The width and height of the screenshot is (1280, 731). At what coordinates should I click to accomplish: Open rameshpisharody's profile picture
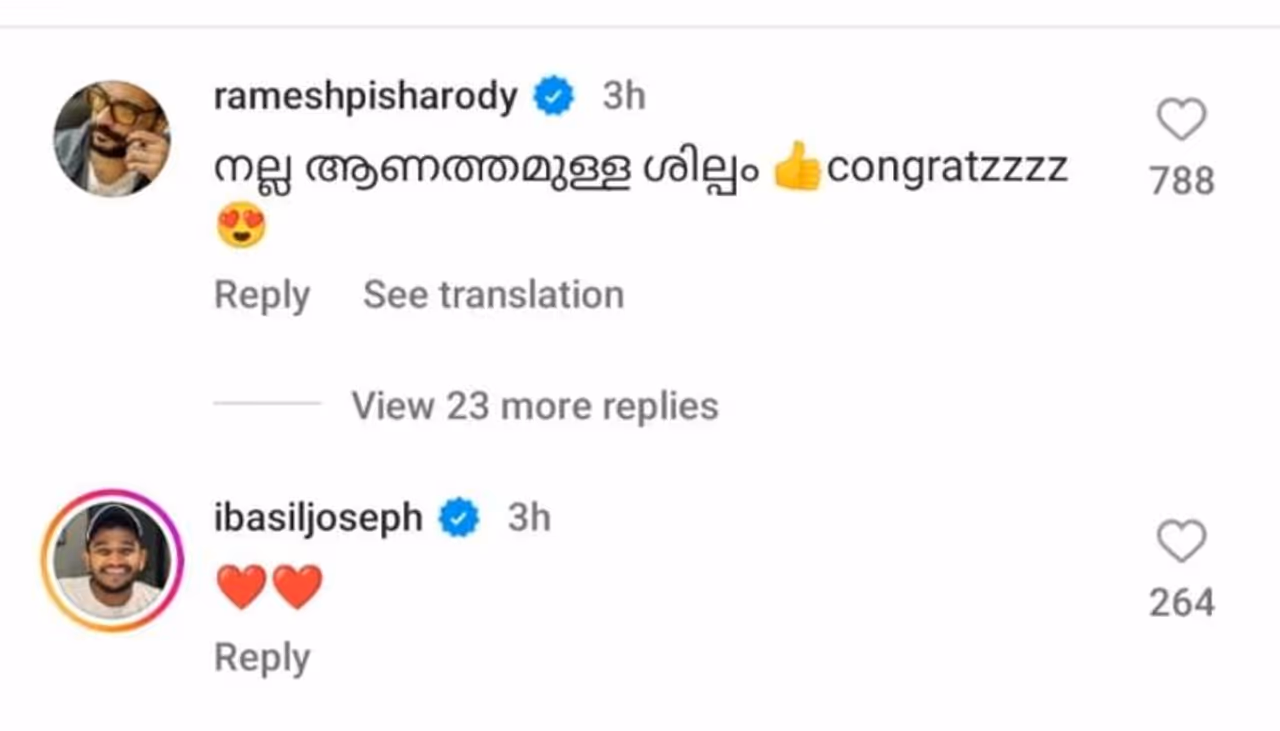pyautogui.click(x=111, y=138)
